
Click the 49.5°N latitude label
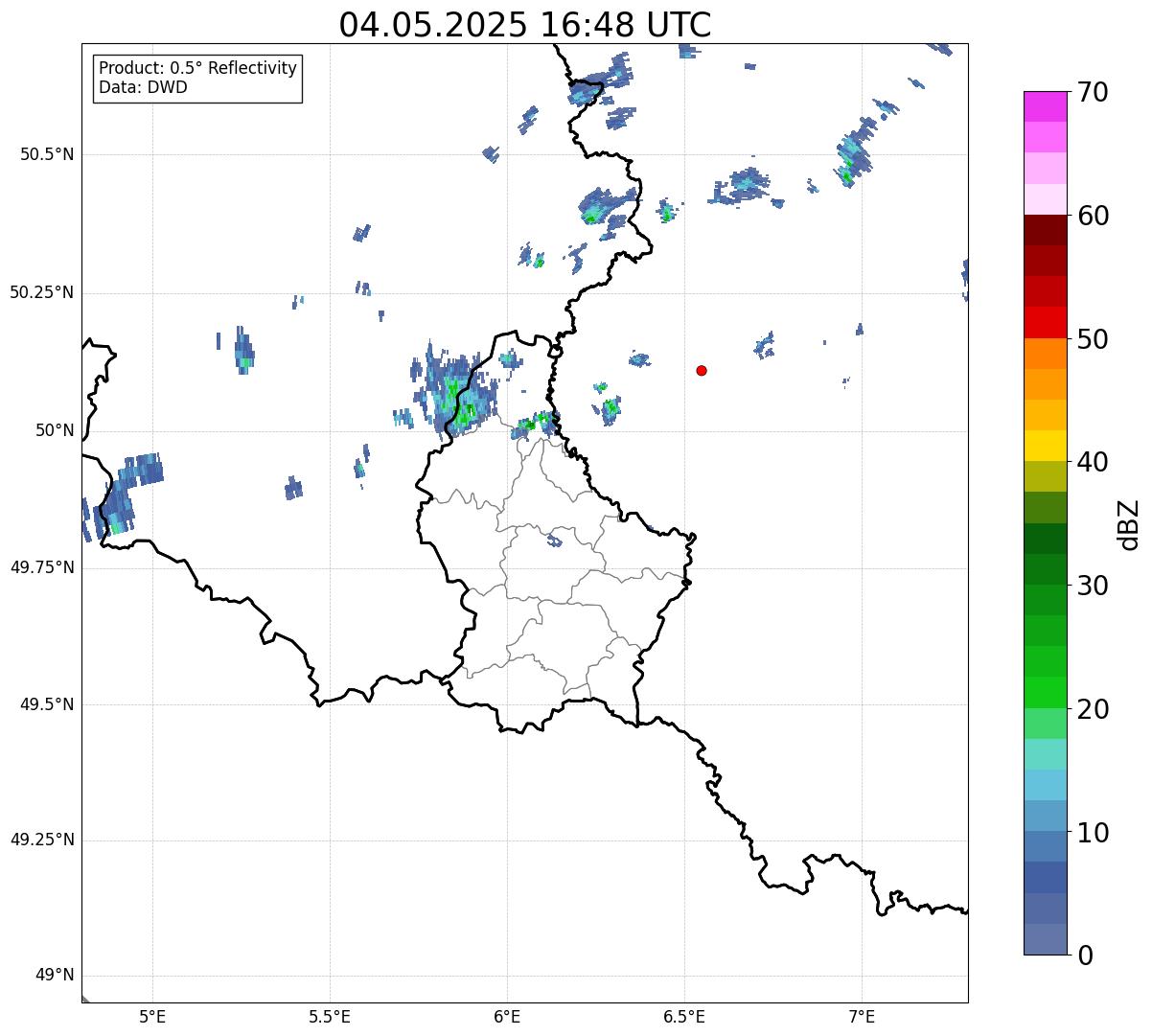click(48, 704)
